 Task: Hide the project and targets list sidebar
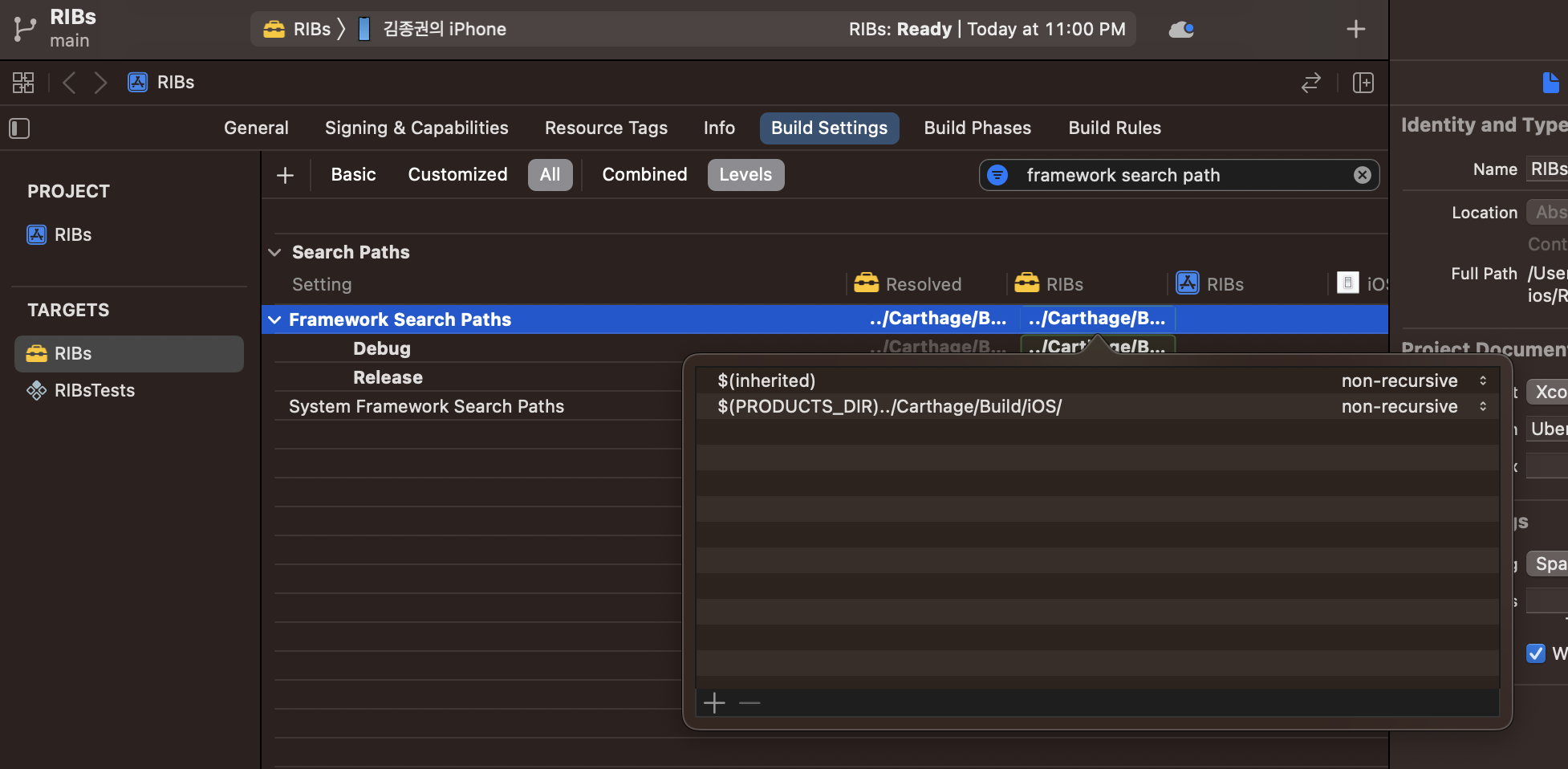point(19,128)
